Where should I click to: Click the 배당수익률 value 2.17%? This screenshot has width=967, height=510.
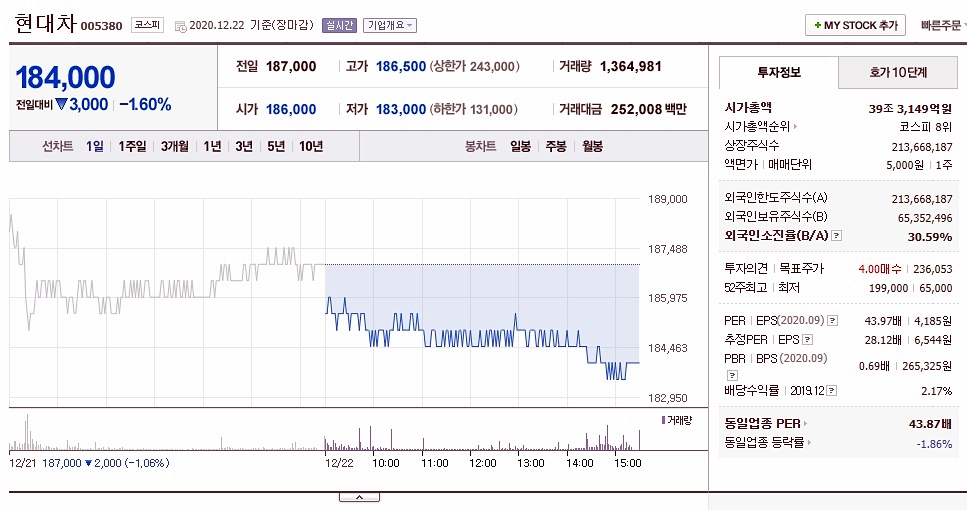pos(936,391)
